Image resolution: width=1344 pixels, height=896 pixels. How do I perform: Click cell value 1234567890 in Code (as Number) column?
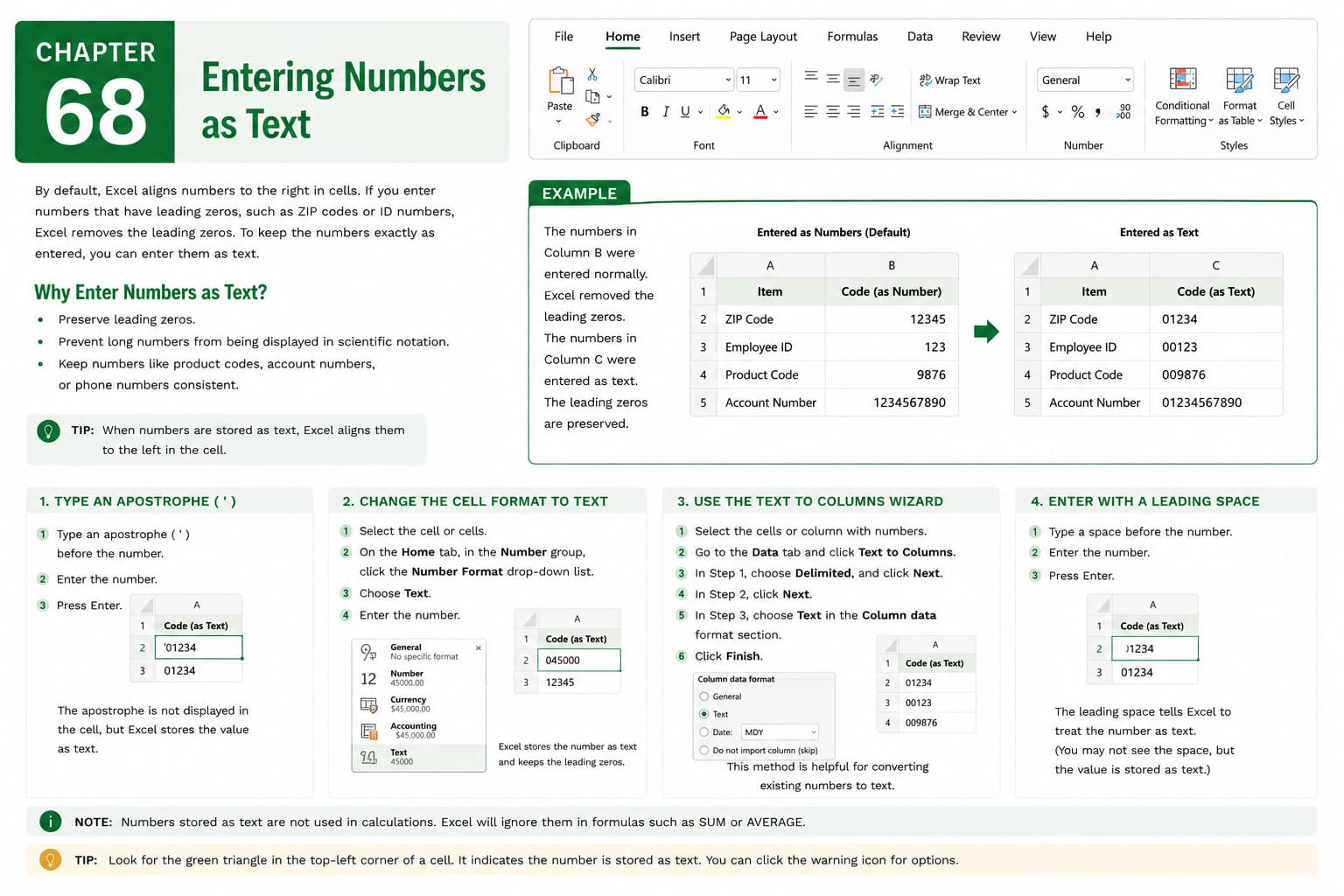(909, 402)
